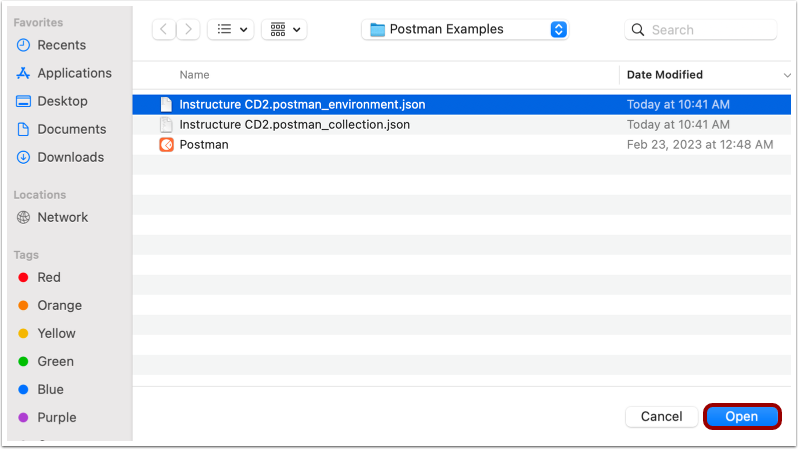Click the orange tag color dot
798x449 pixels.
(23, 305)
